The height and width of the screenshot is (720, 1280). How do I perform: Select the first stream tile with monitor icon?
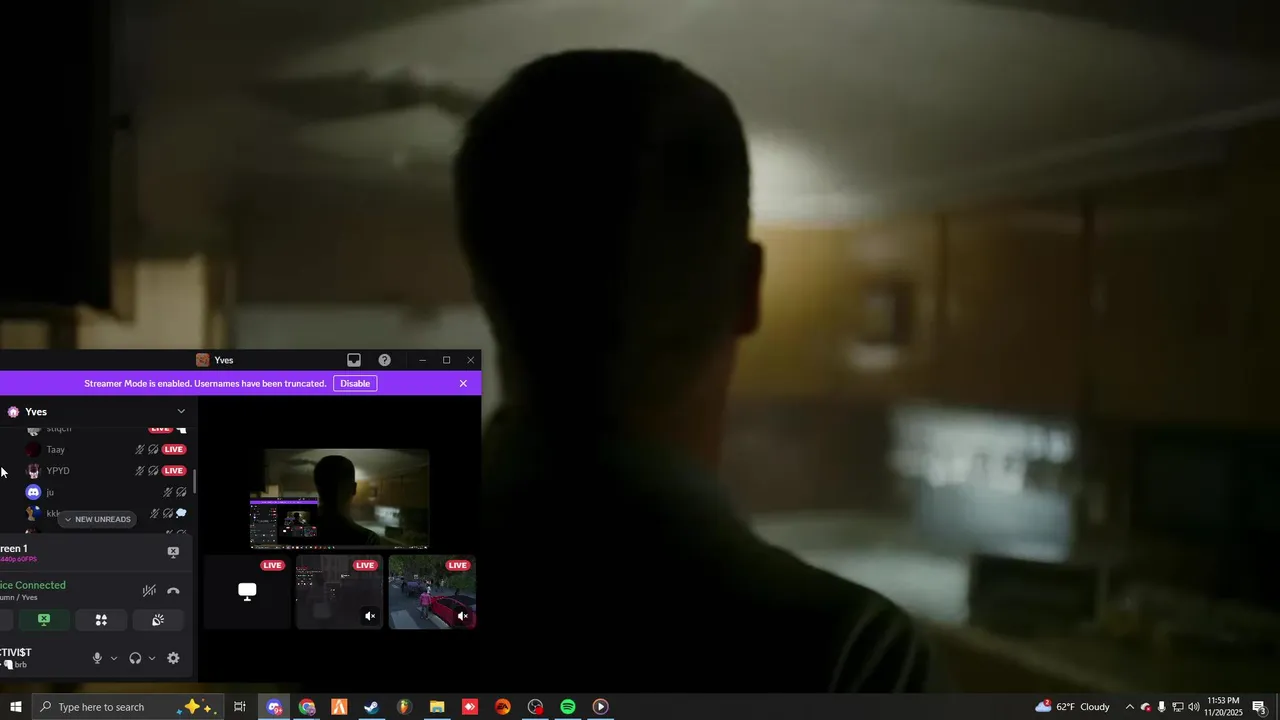[x=247, y=592]
